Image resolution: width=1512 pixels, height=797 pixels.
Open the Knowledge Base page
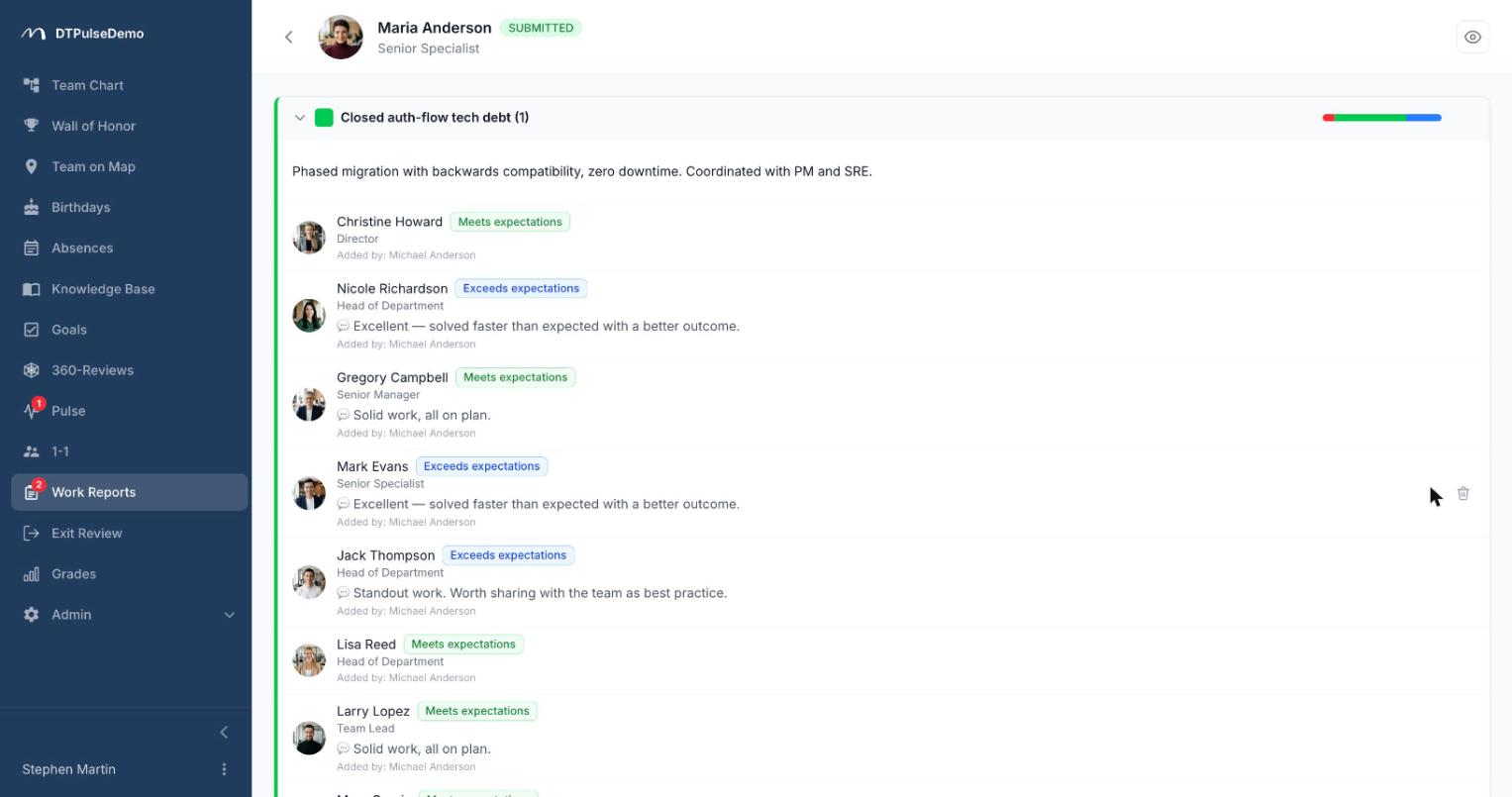[x=130, y=289]
